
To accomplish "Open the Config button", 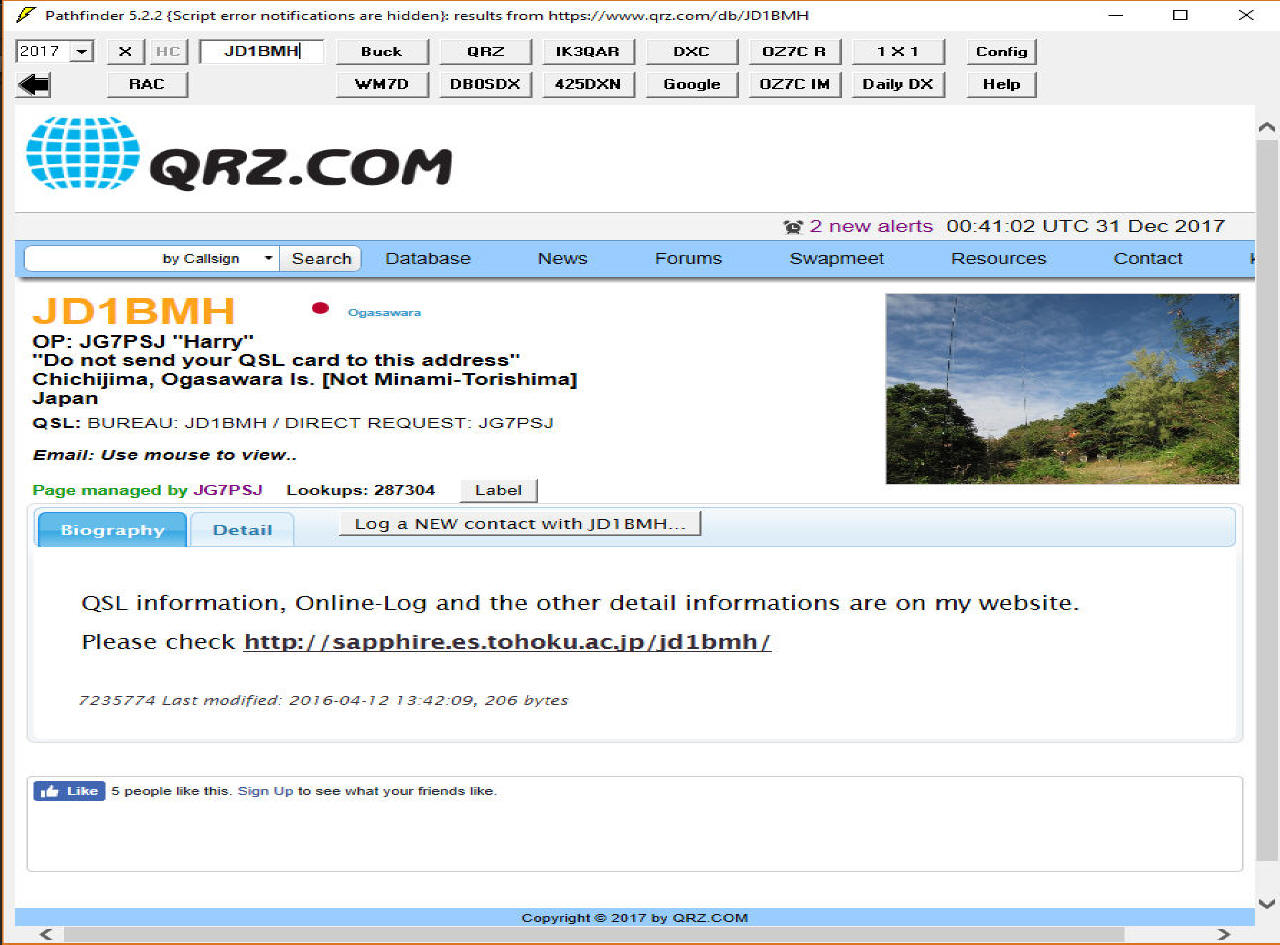I will 1002,52.
